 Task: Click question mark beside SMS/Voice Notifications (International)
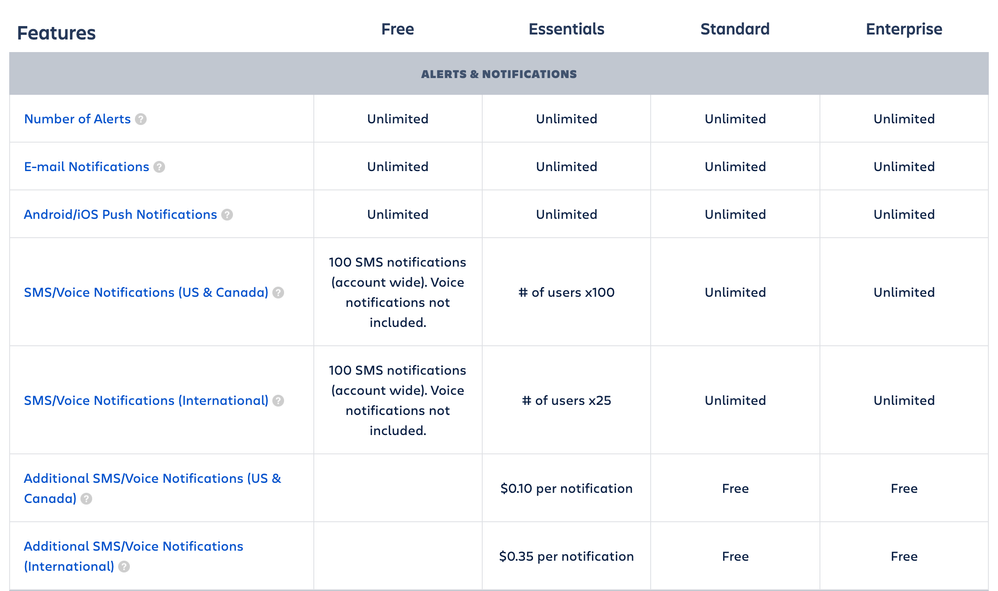(278, 401)
